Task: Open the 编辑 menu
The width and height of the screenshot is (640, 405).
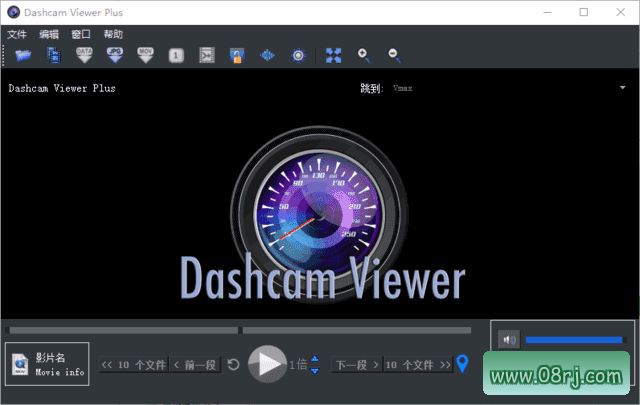Action: click(x=49, y=34)
